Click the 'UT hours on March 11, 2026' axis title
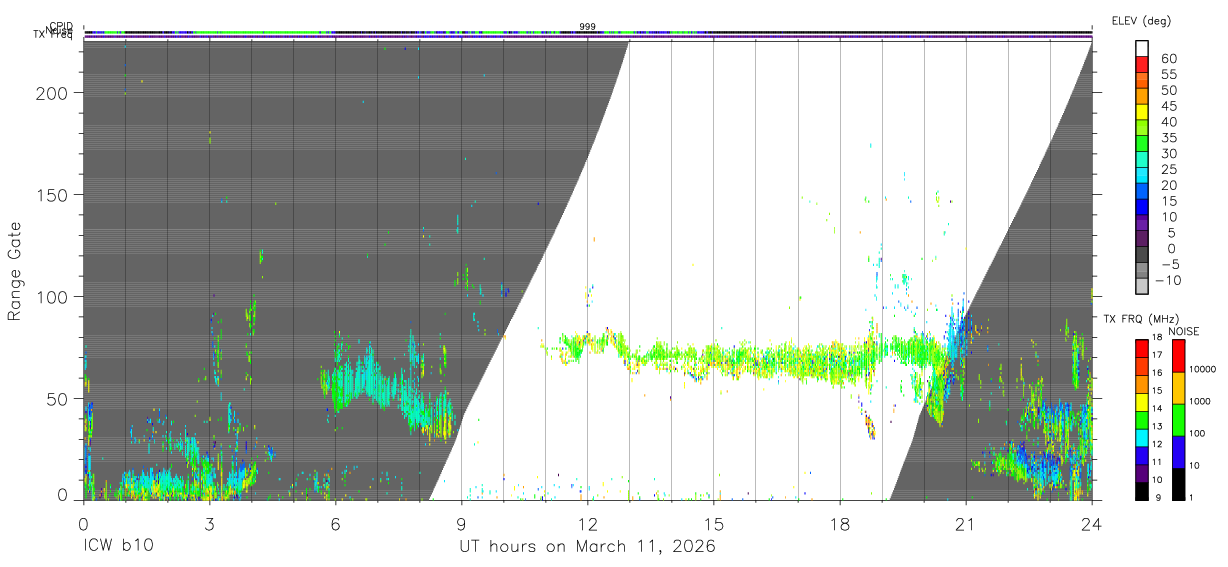 tap(587, 547)
